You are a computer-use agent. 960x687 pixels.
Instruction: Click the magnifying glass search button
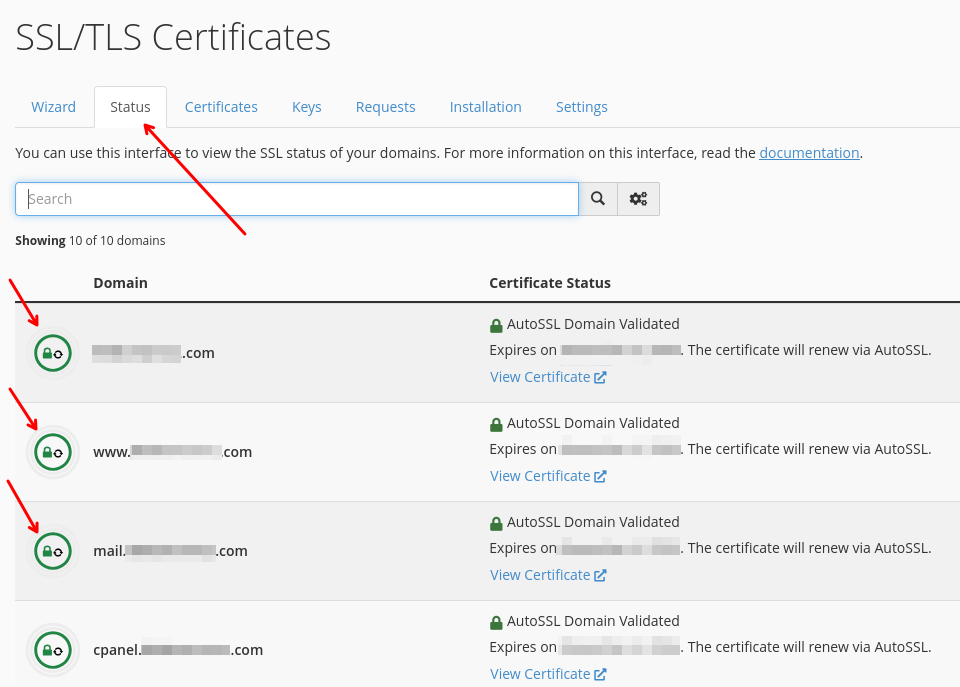coord(598,199)
